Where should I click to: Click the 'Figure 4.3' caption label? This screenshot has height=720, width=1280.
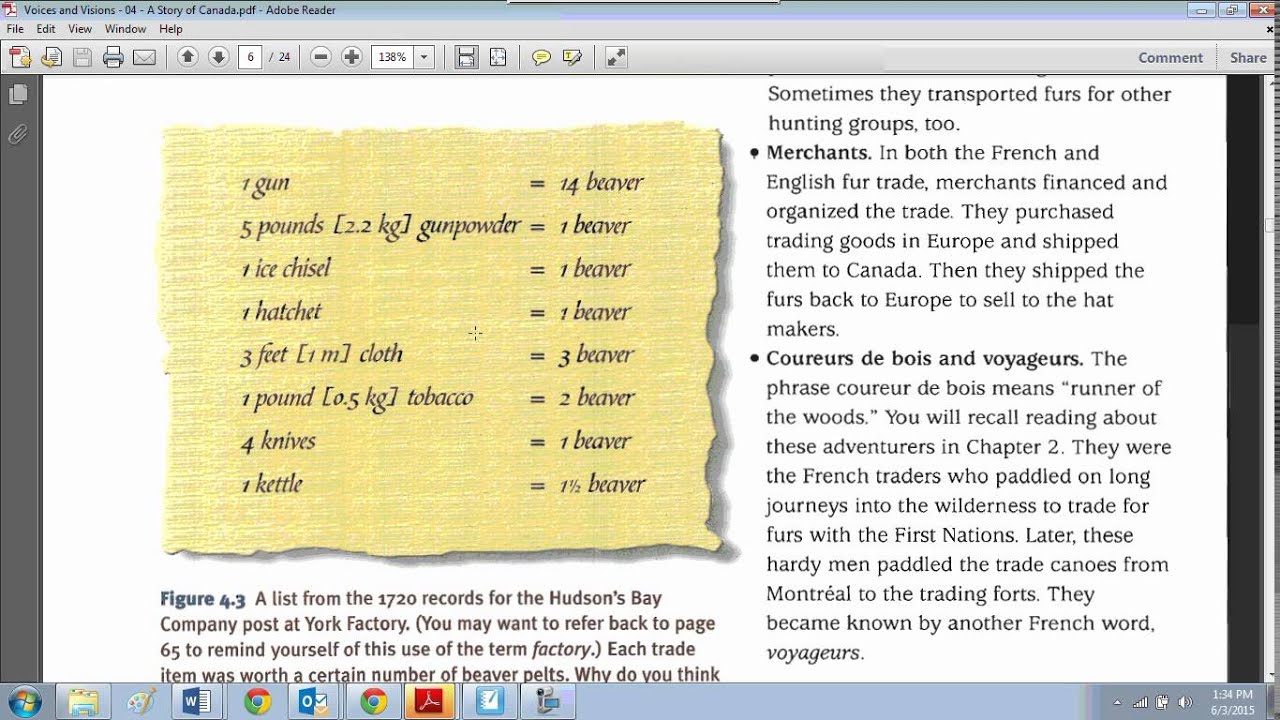(x=202, y=599)
